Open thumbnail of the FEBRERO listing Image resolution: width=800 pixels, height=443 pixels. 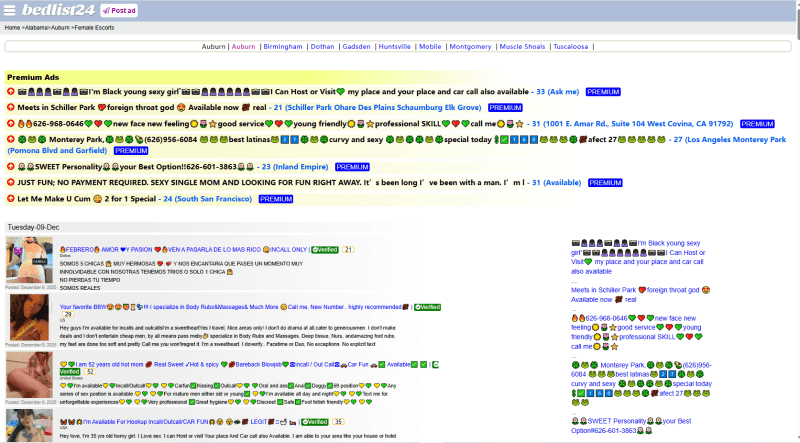coord(29,260)
